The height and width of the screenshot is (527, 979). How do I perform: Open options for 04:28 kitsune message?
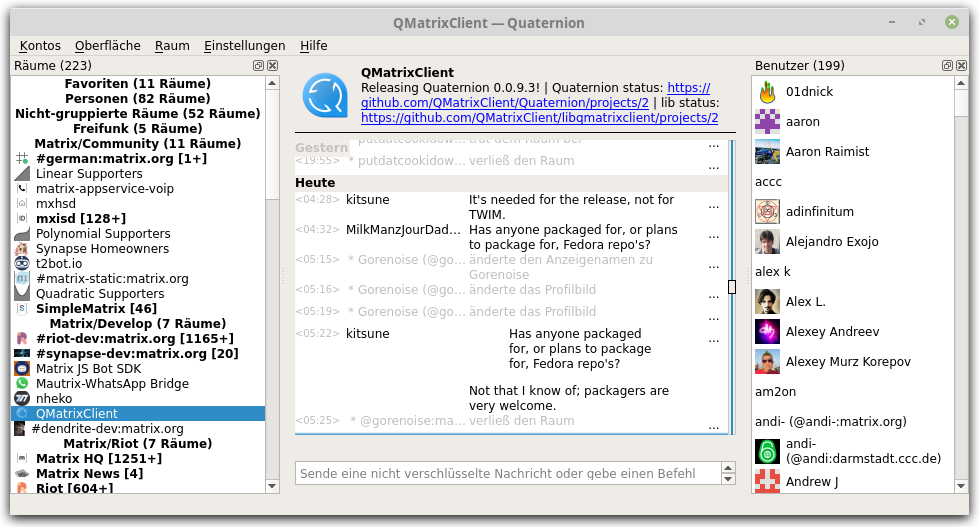pos(714,206)
